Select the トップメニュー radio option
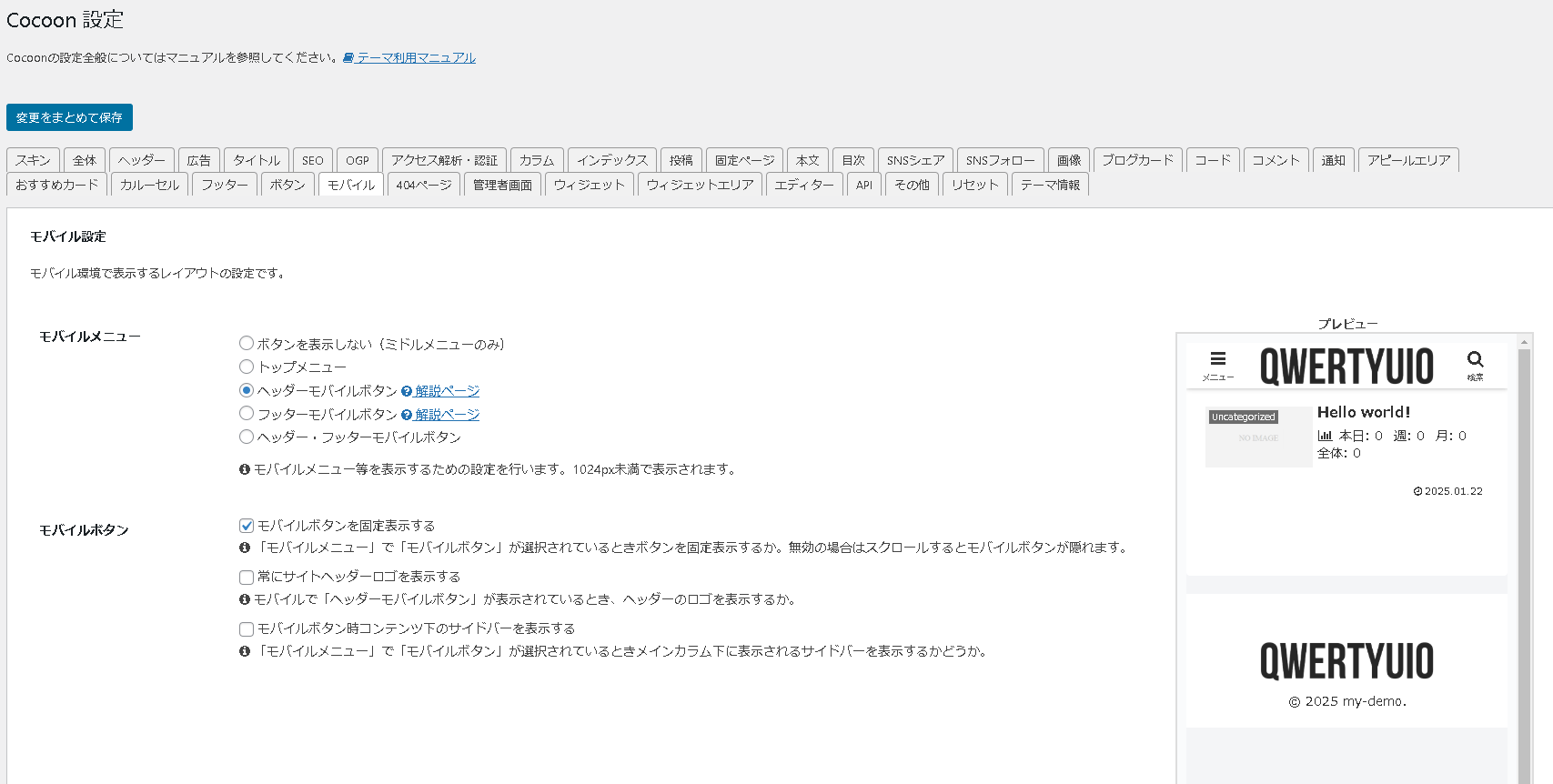 247,367
